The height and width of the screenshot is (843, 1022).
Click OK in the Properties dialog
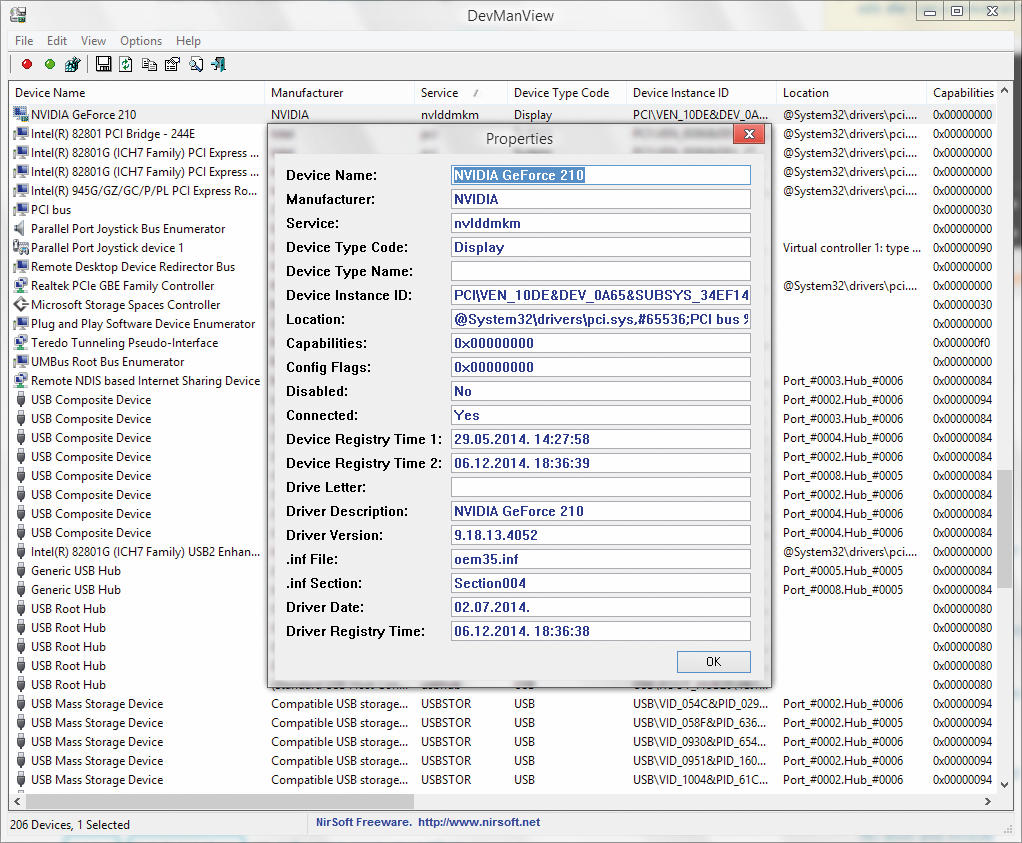(714, 661)
